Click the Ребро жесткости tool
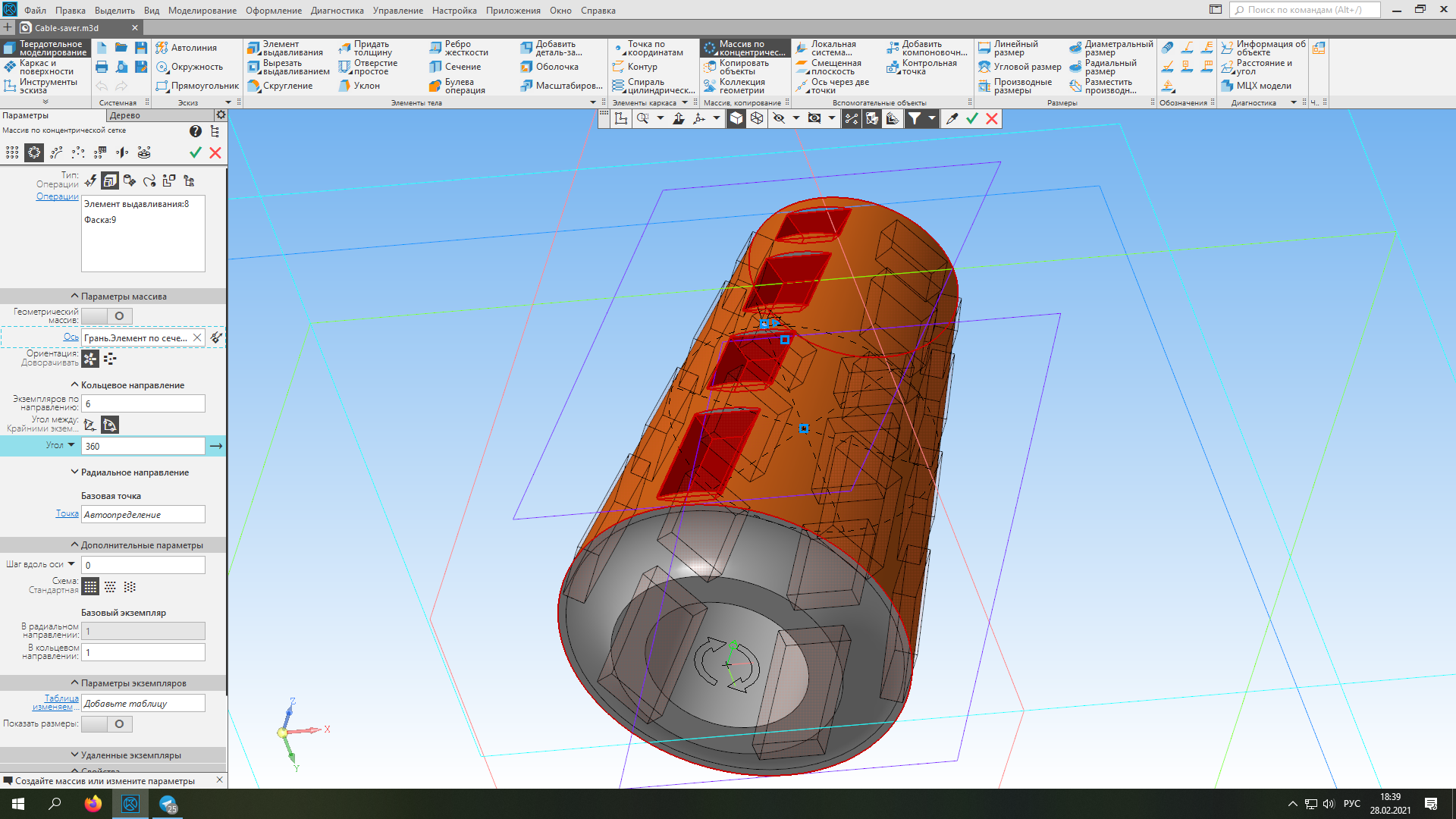The height and width of the screenshot is (819, 1456). tap(459, 49)
